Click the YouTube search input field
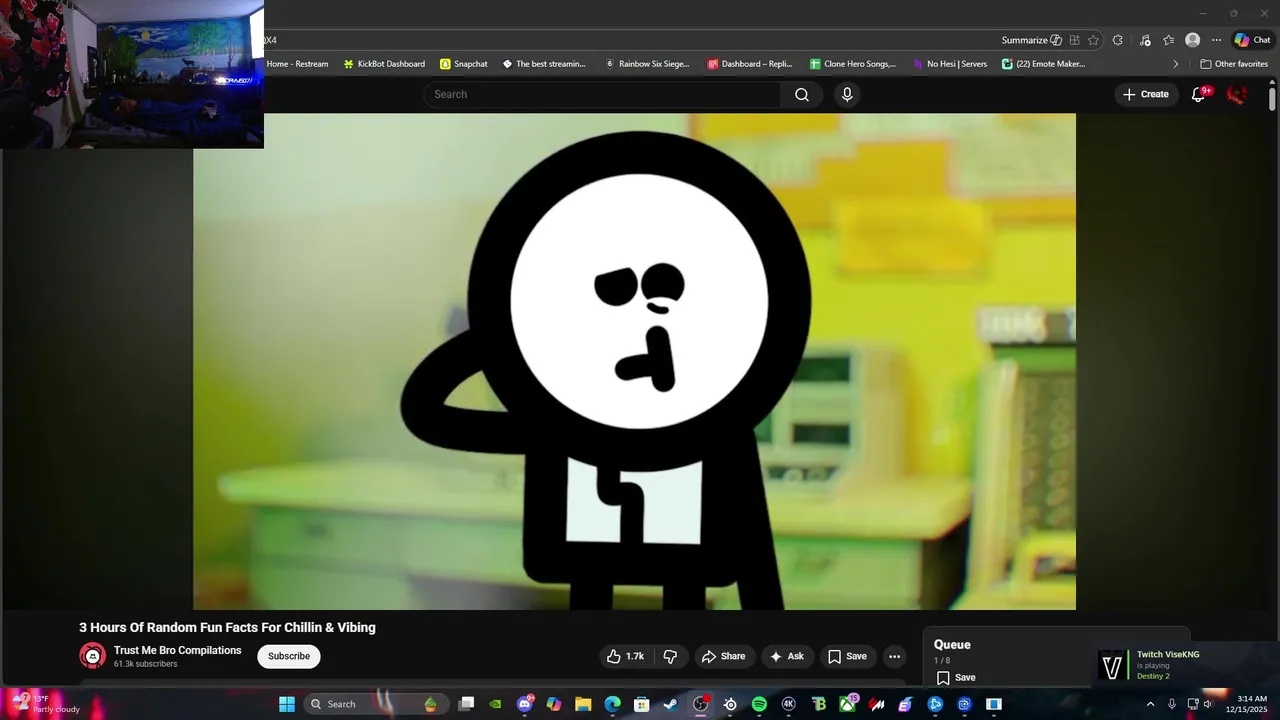1280x720 pixels. coord(602,94)
